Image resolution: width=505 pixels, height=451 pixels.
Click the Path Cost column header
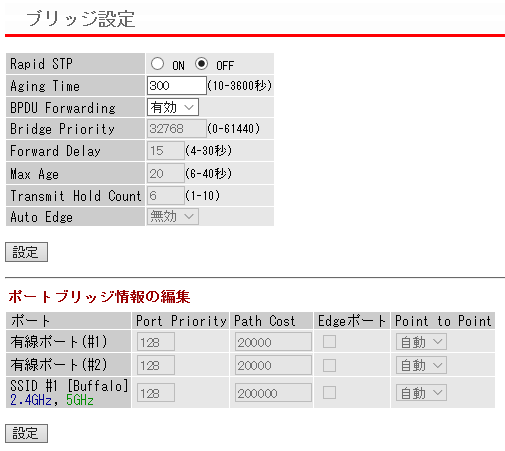(x=265, y=321)
